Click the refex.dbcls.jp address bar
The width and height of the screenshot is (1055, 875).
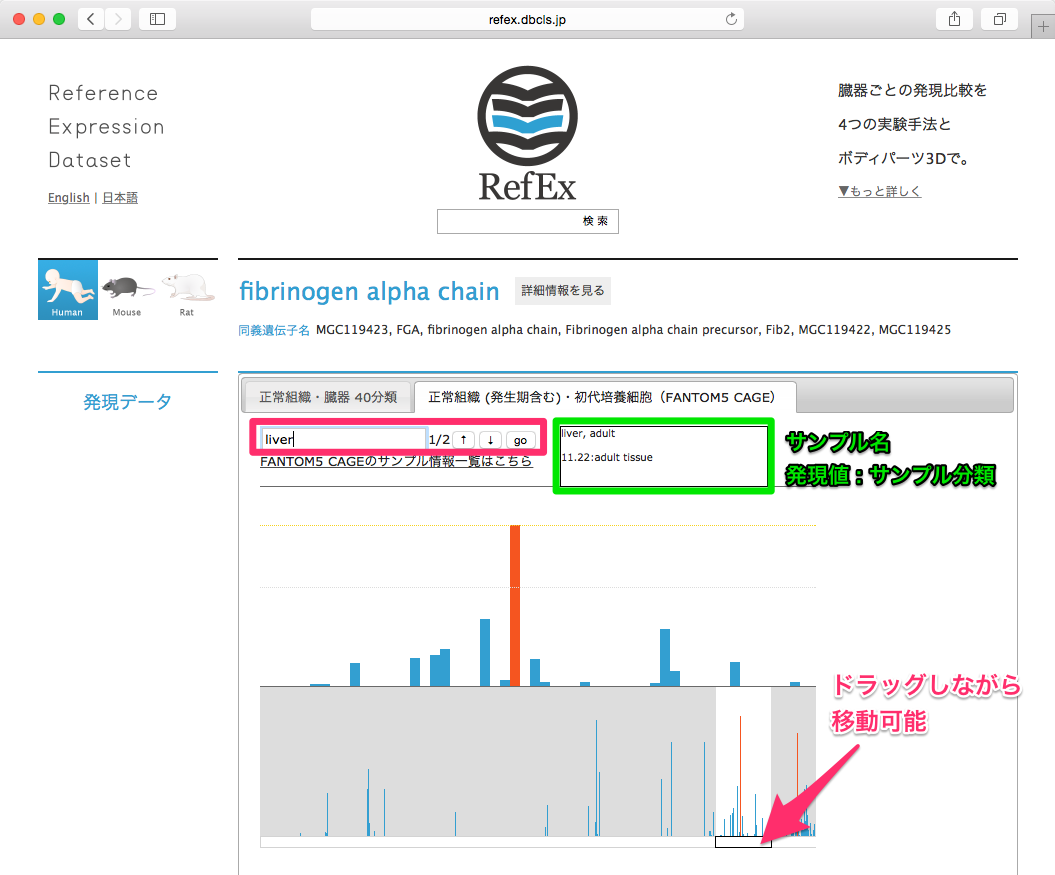click(x=527, y=20)
